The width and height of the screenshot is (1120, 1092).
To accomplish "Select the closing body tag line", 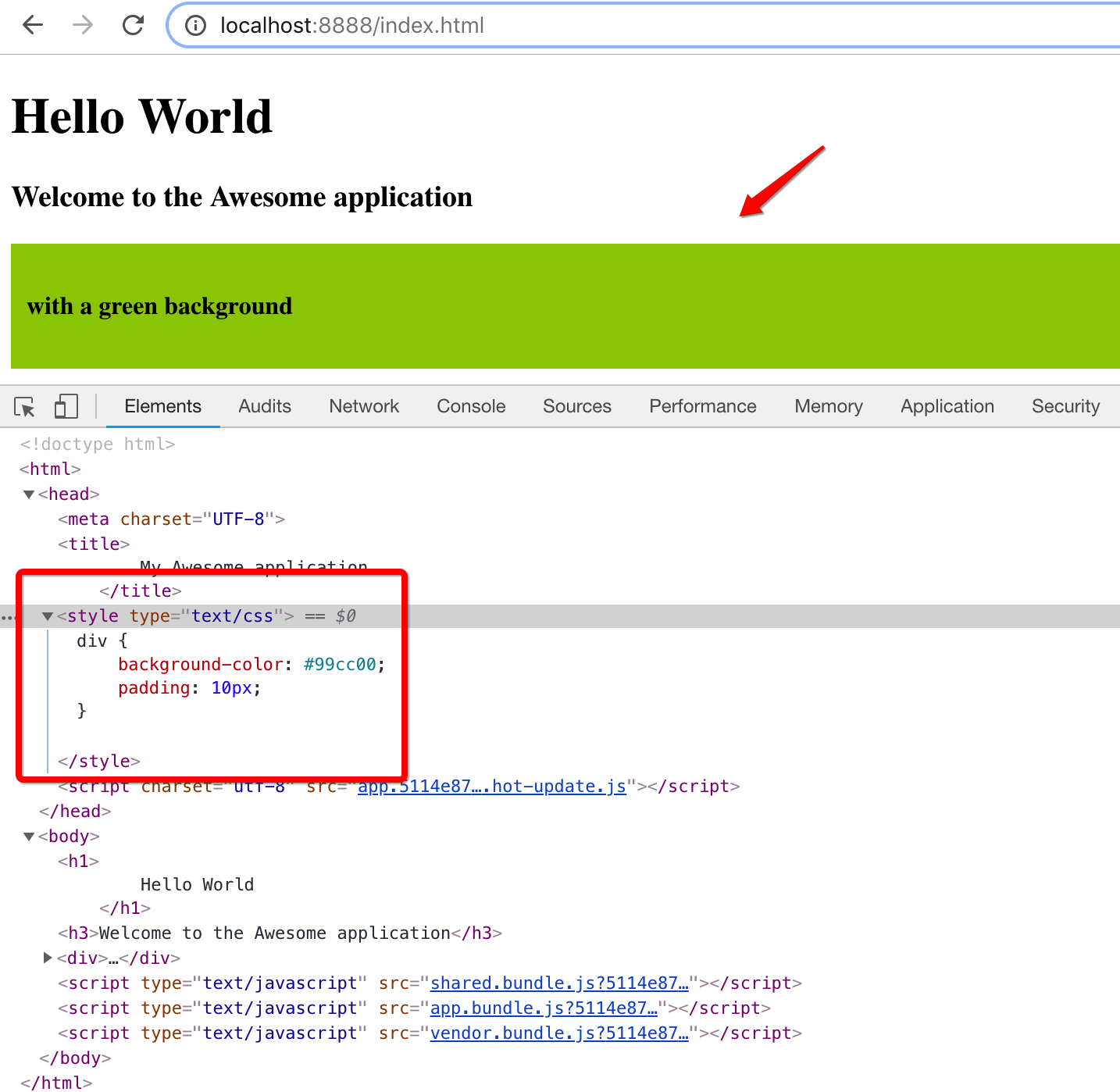I will coord(75,1058).
